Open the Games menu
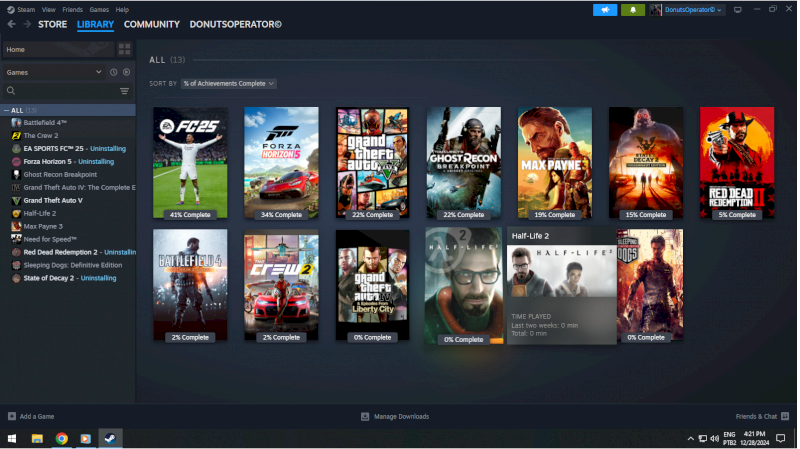 point(99,10)
